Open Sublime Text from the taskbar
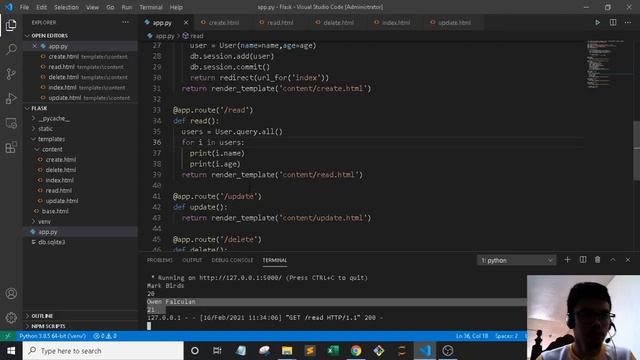Viewport: 640px width, 360px height. (x=310, y=351)
